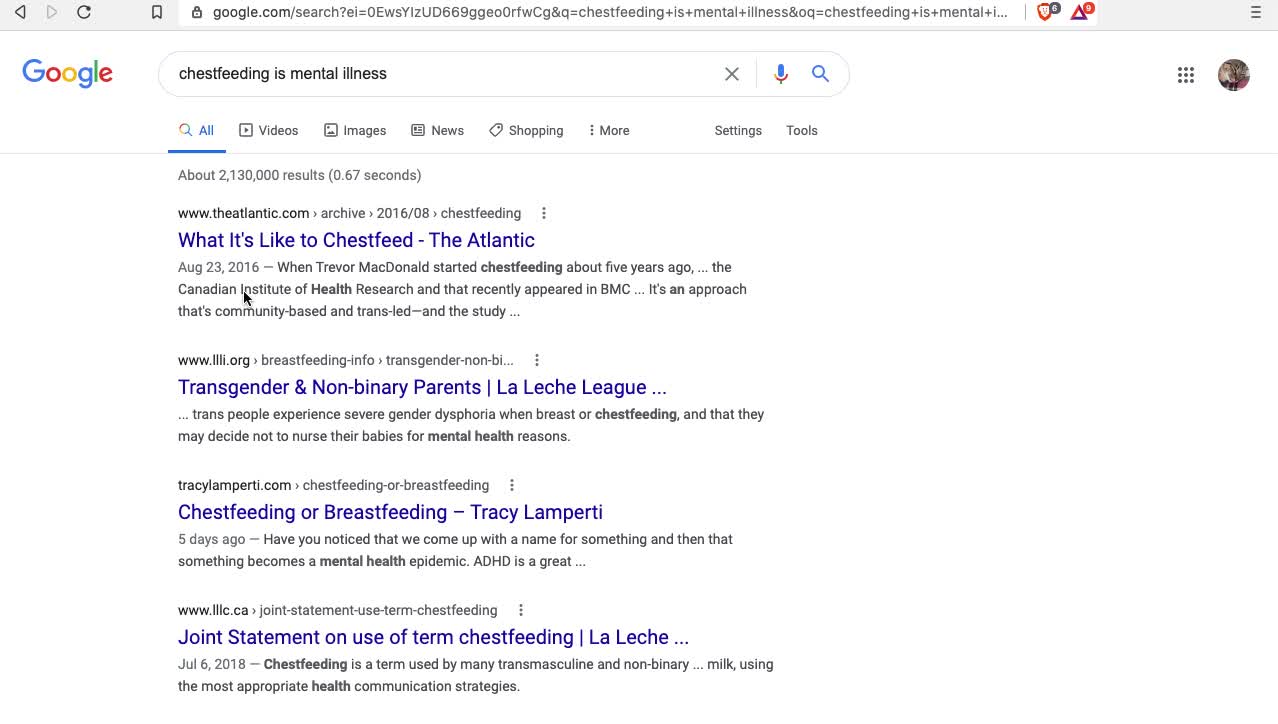The image size is (1278, 724).
Task: Open the Google account profile picture
Action: tap(1234, 75)
